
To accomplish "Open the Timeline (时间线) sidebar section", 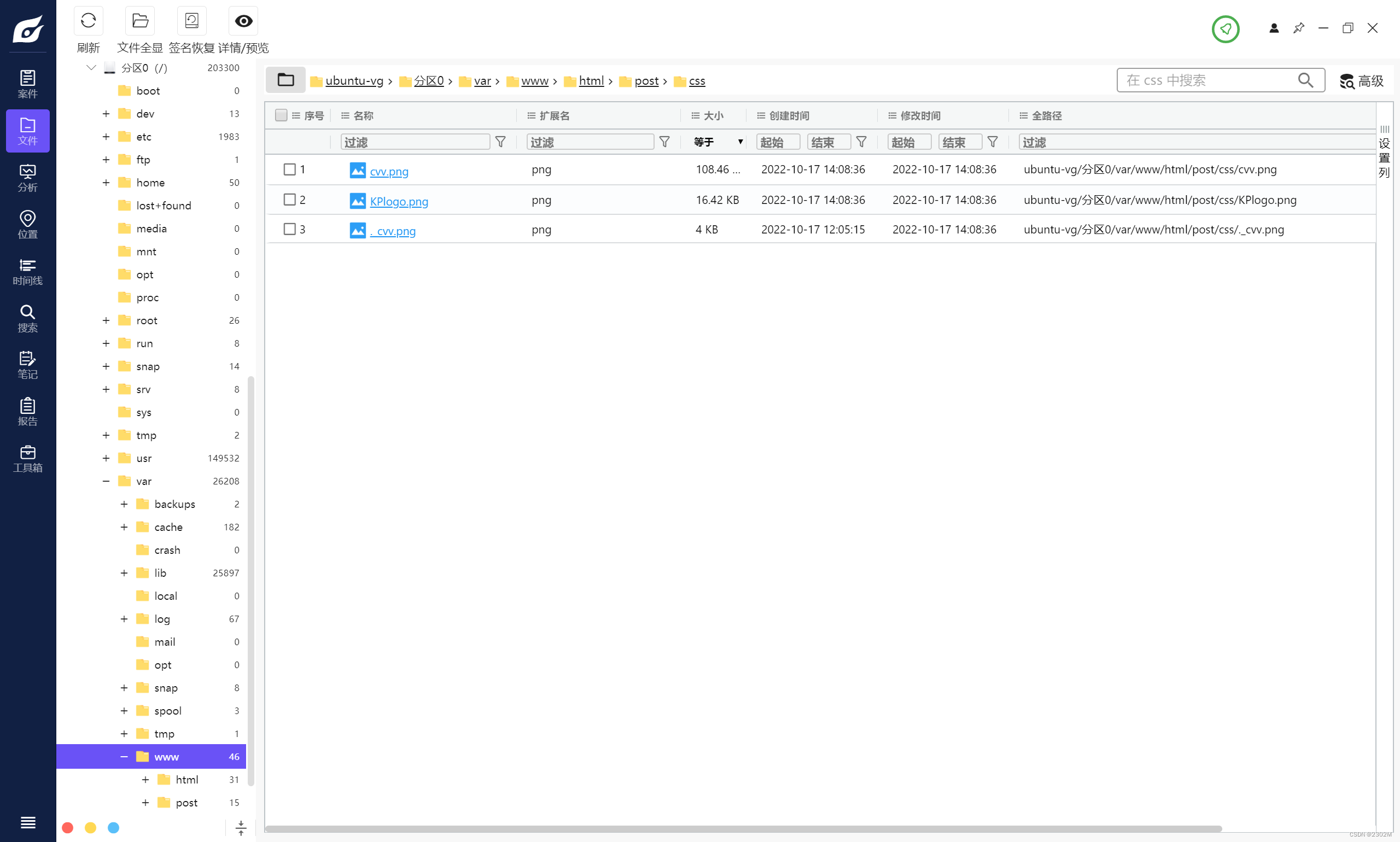I will pos(27,271).
